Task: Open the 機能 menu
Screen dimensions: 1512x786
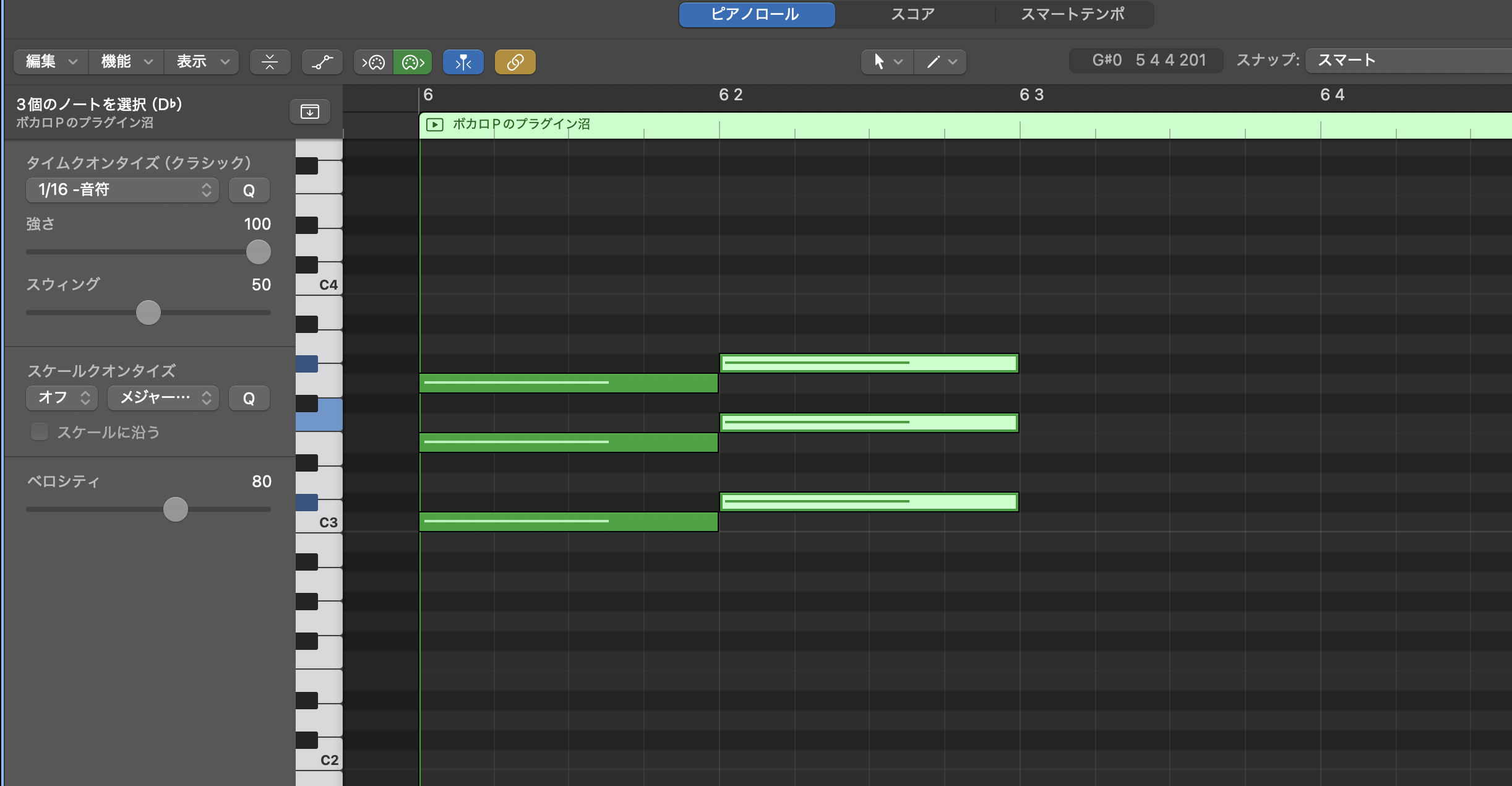Action: click(126, 61)
